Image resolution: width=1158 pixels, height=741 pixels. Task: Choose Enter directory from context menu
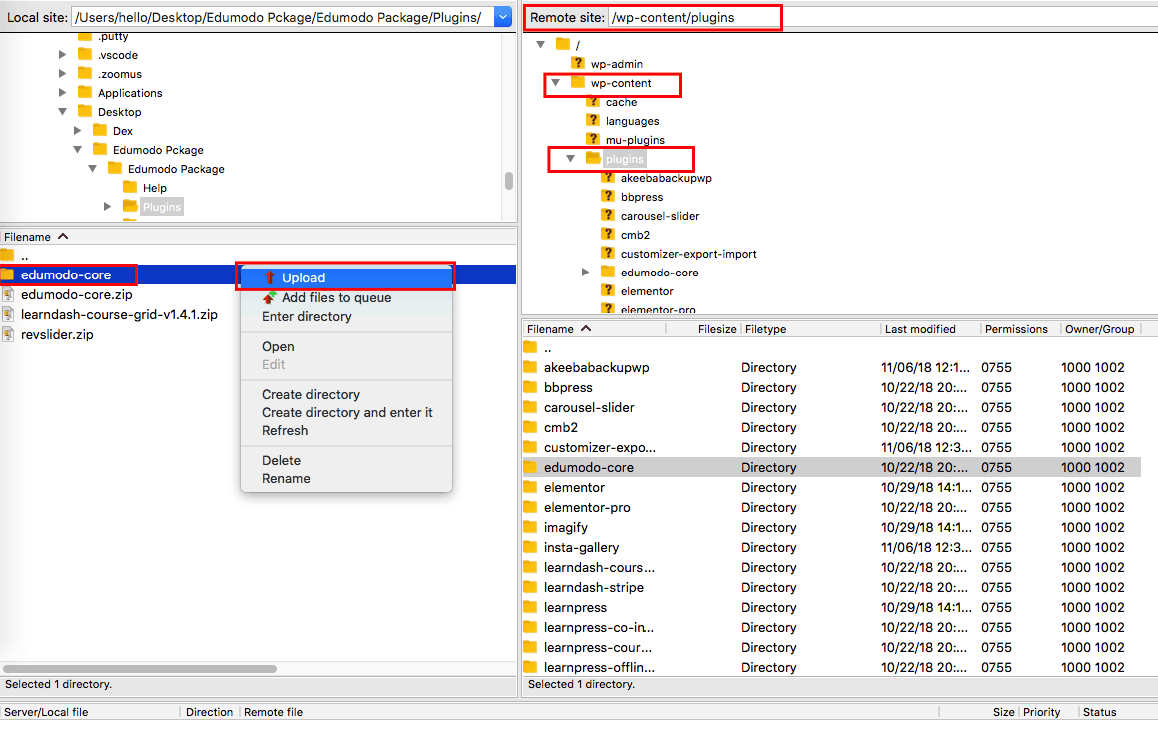[x=306, y=317]
